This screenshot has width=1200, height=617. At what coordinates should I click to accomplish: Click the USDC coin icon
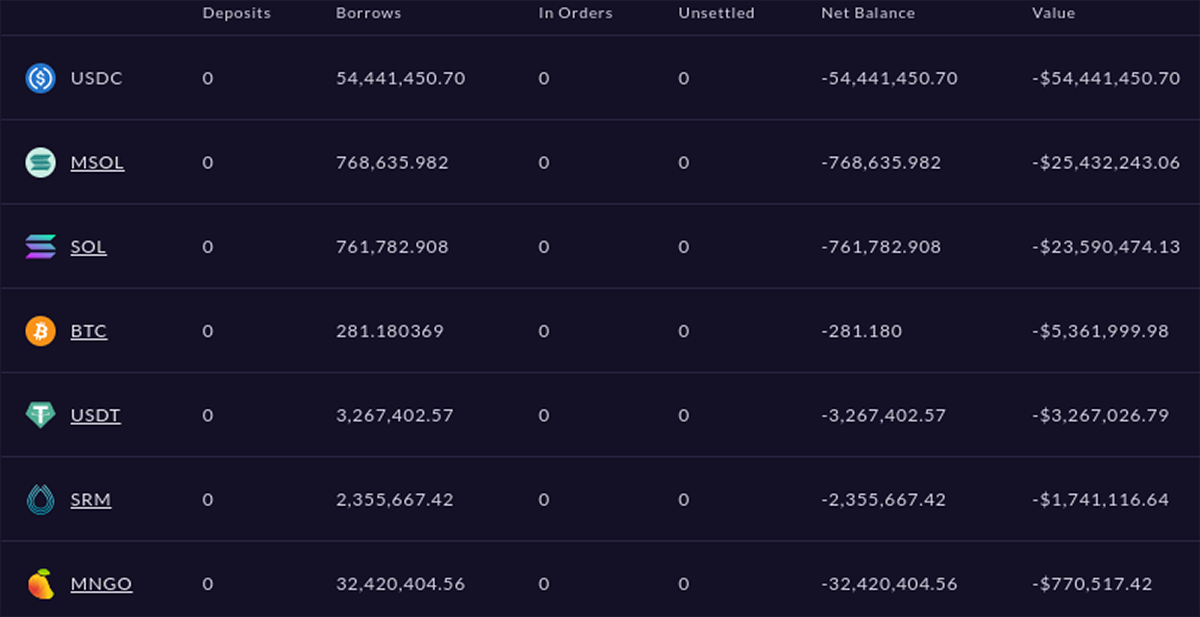point(40,78)
